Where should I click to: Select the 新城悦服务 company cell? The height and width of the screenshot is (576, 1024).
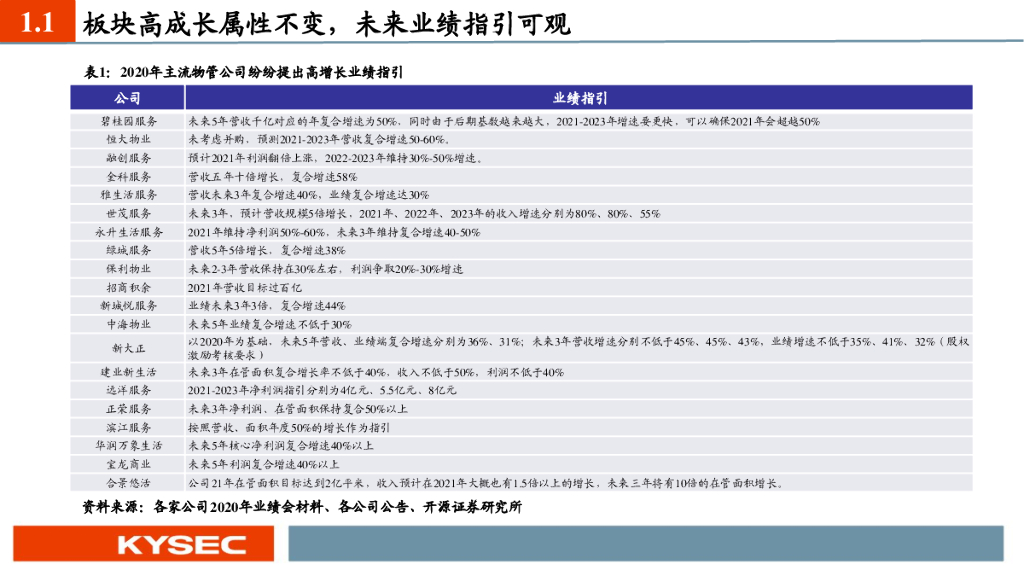pyautogui.click(x=127, y=306)
